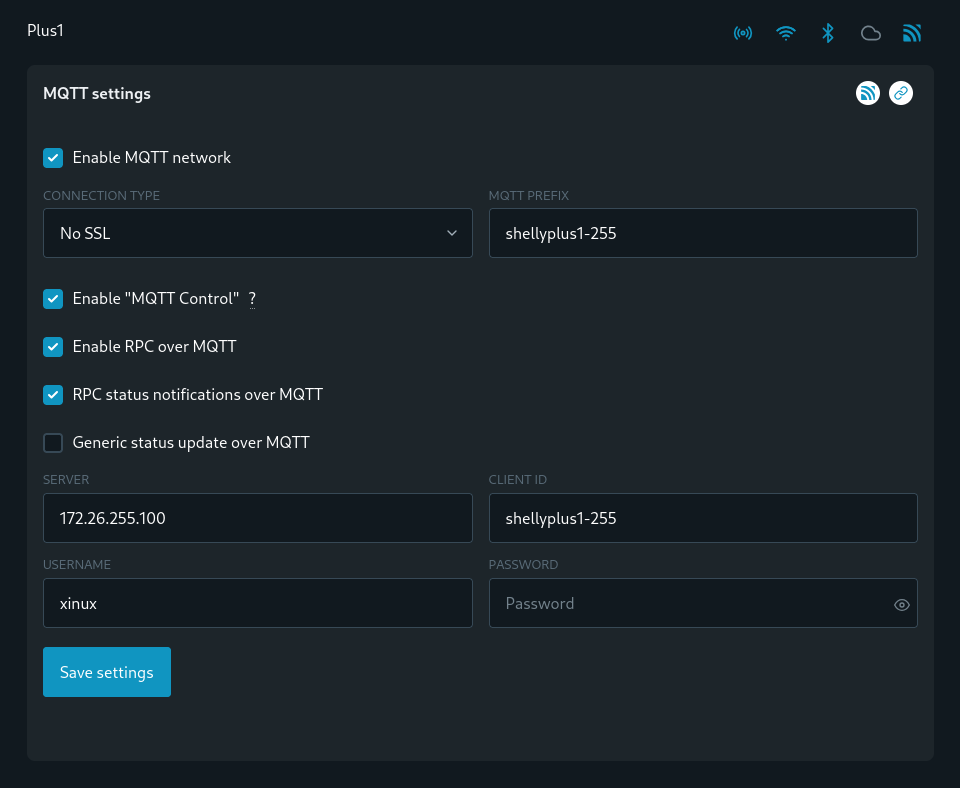Toggle the Enable "MQTT Control" checkbox
This screenshot has height=788, width=960.
click(x=53, y=299)
